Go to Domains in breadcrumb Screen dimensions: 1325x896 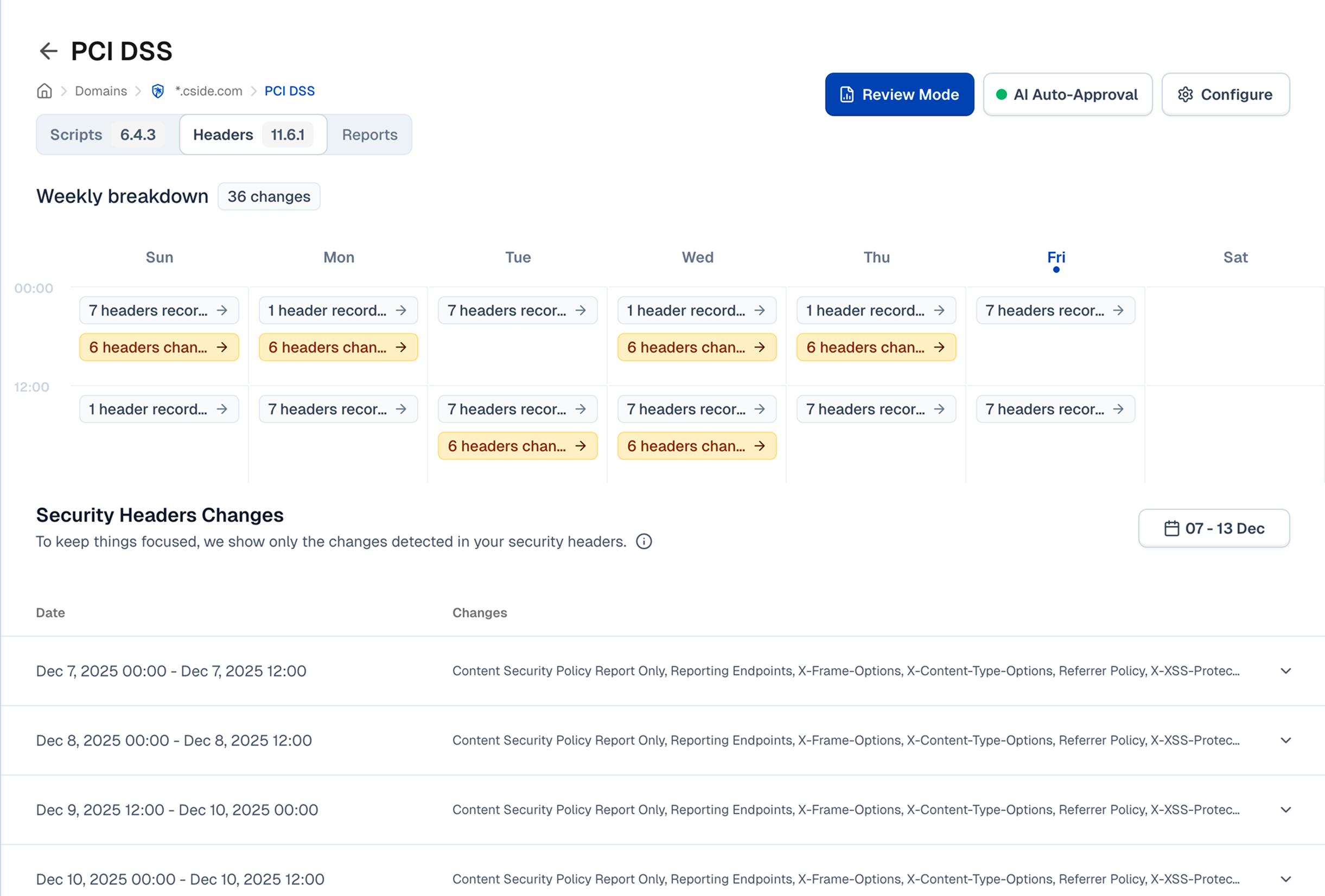101,91
